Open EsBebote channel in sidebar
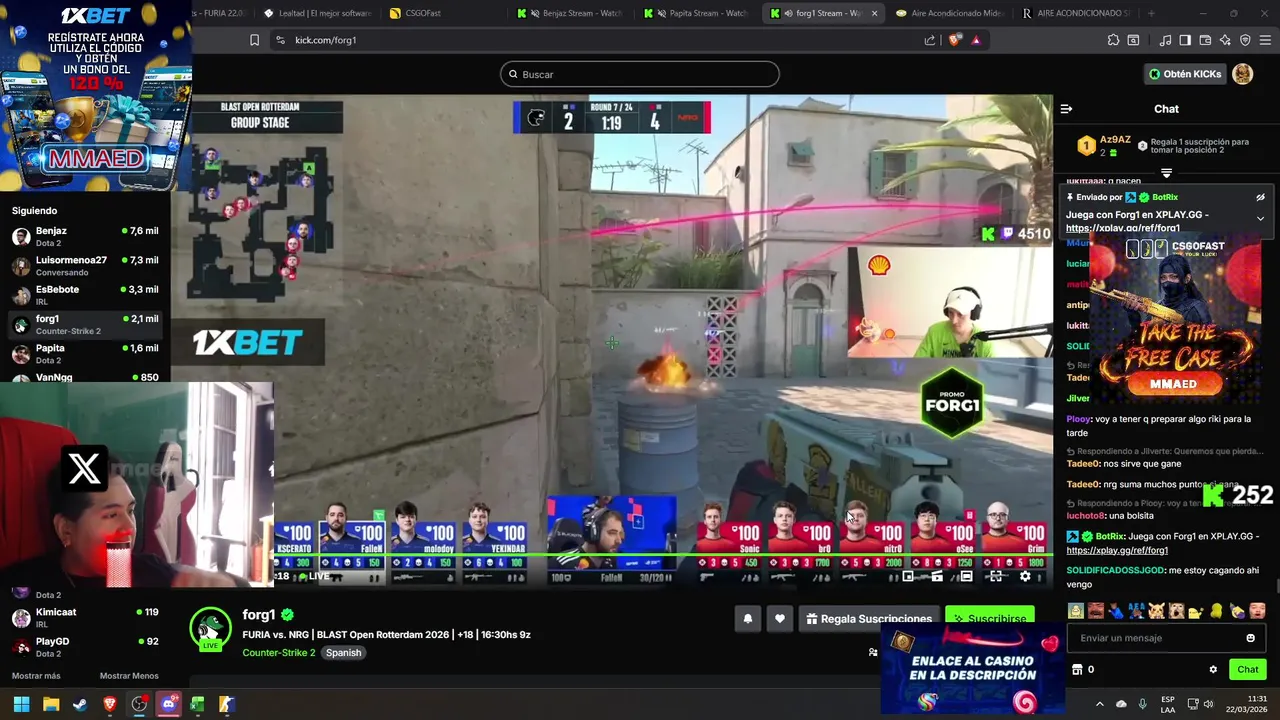This screenshot has height=720, width=1280. 85,295
